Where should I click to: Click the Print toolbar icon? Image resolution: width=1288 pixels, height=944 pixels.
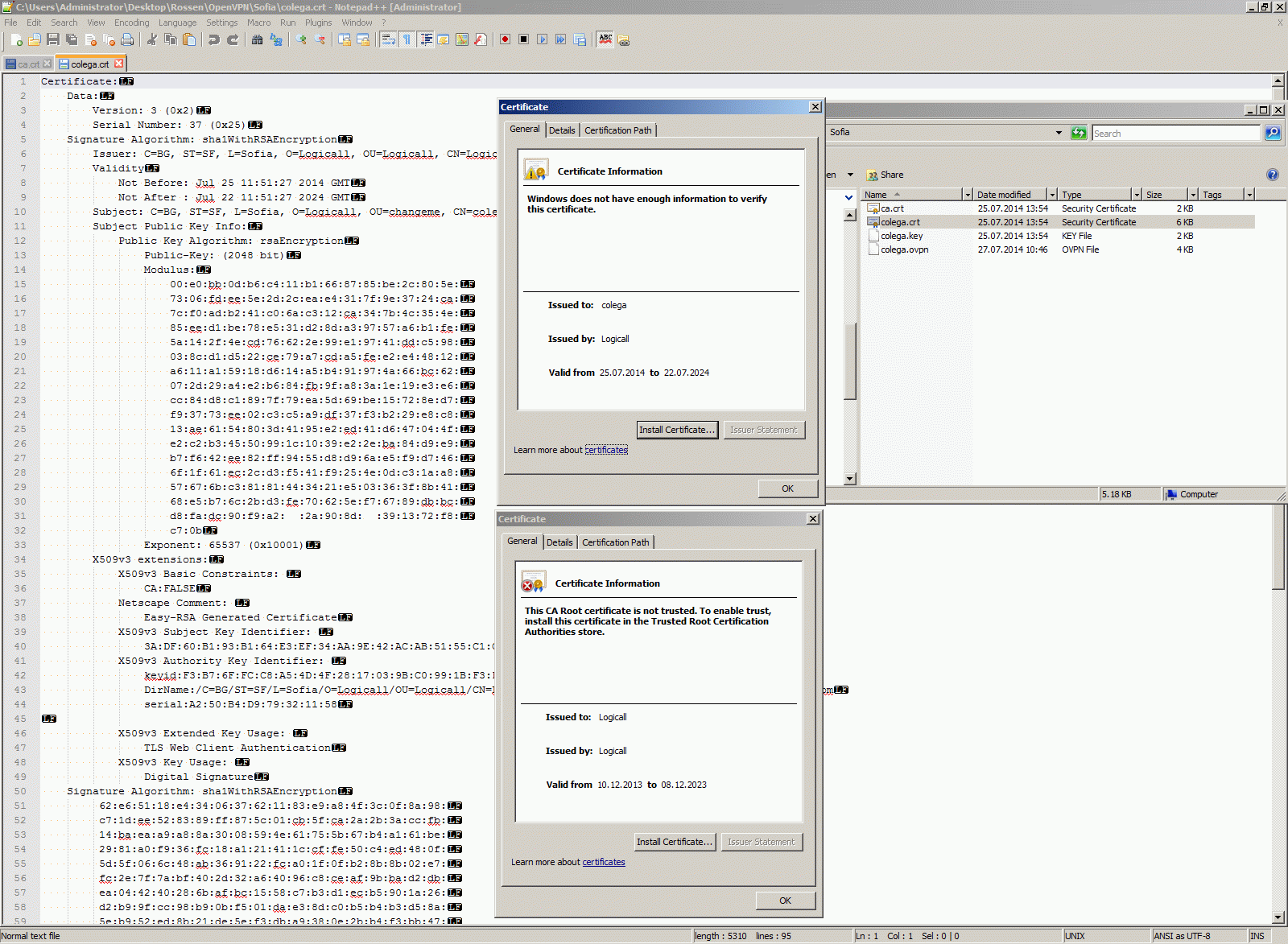(x=127, y=39)
